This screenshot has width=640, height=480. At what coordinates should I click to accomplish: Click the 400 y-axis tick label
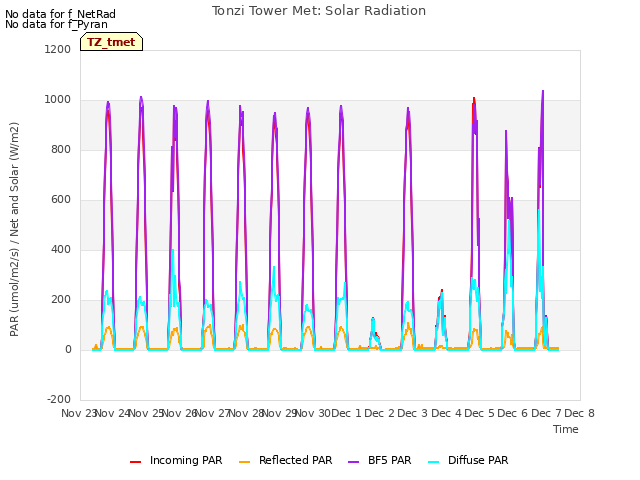pos(61,249)
